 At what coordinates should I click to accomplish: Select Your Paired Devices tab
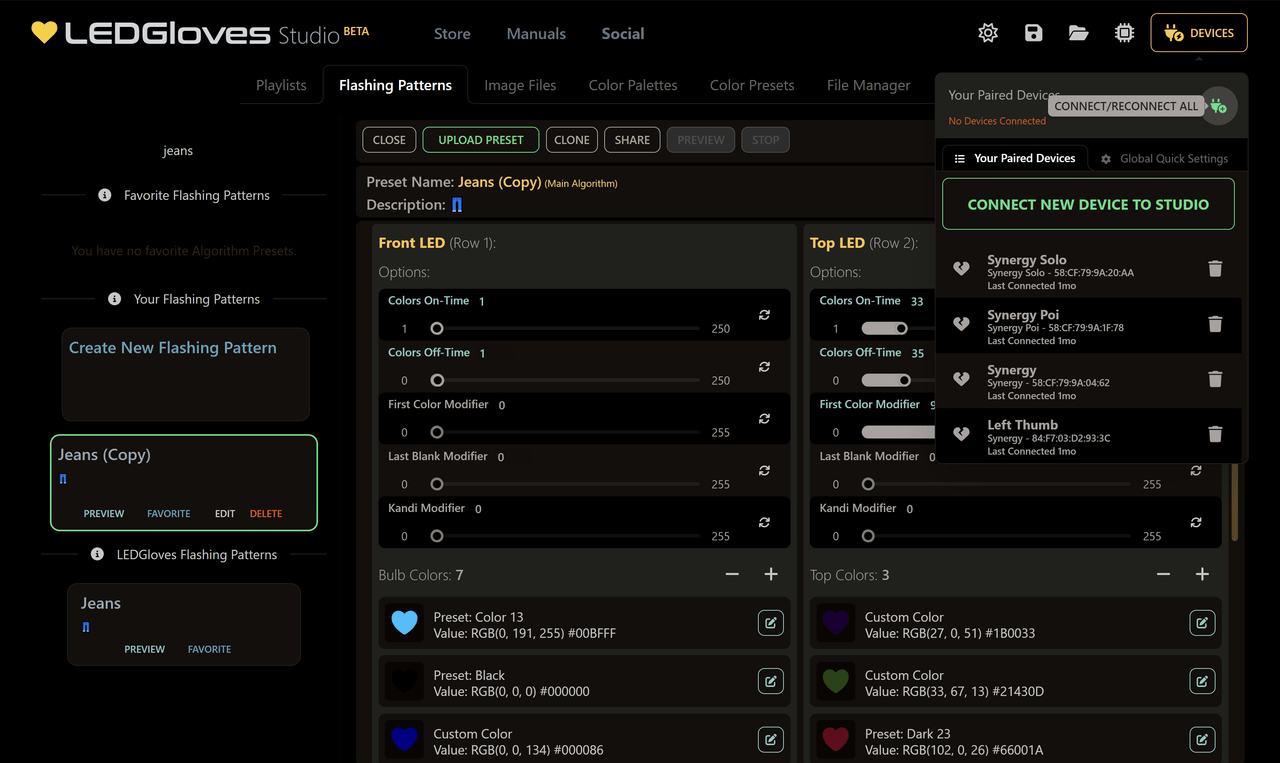coord(1015,158)
